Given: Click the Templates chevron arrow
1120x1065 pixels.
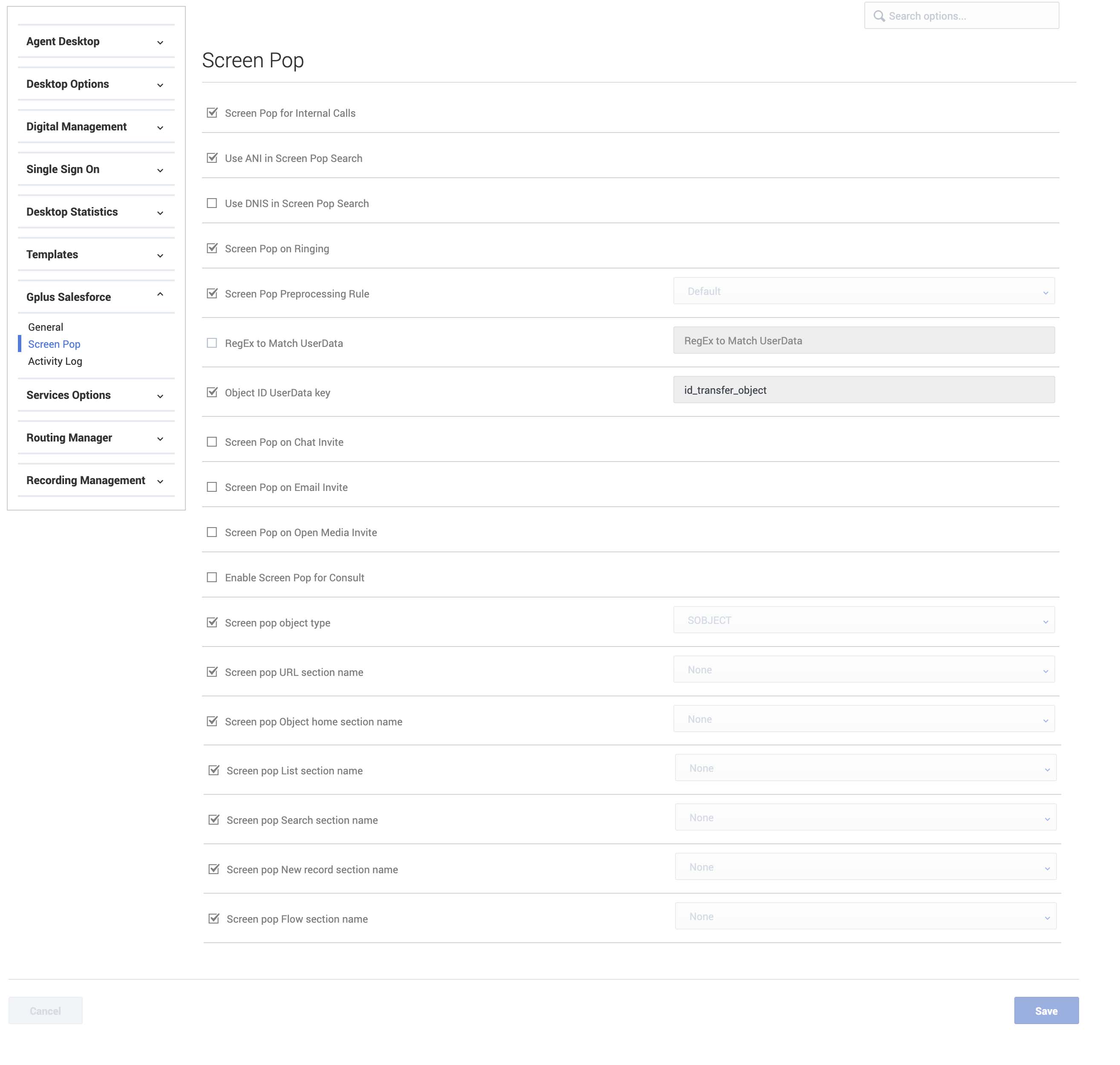Looking at the screenshot, I should pos(160,255).
